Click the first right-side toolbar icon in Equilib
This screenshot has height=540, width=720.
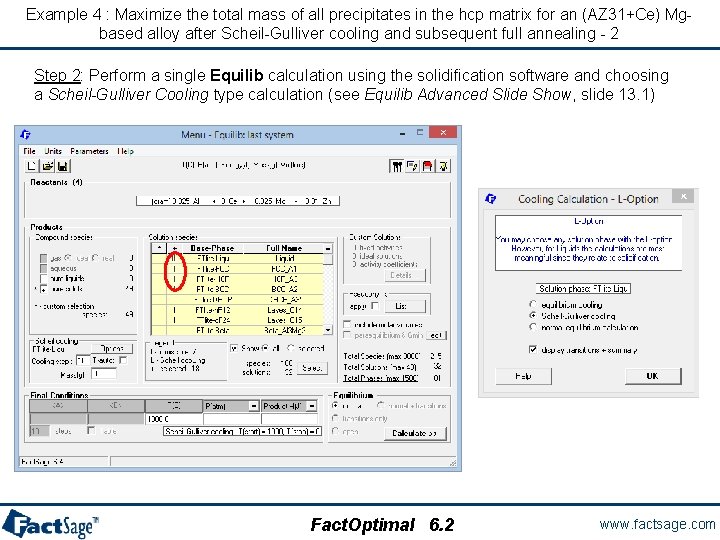397,166
